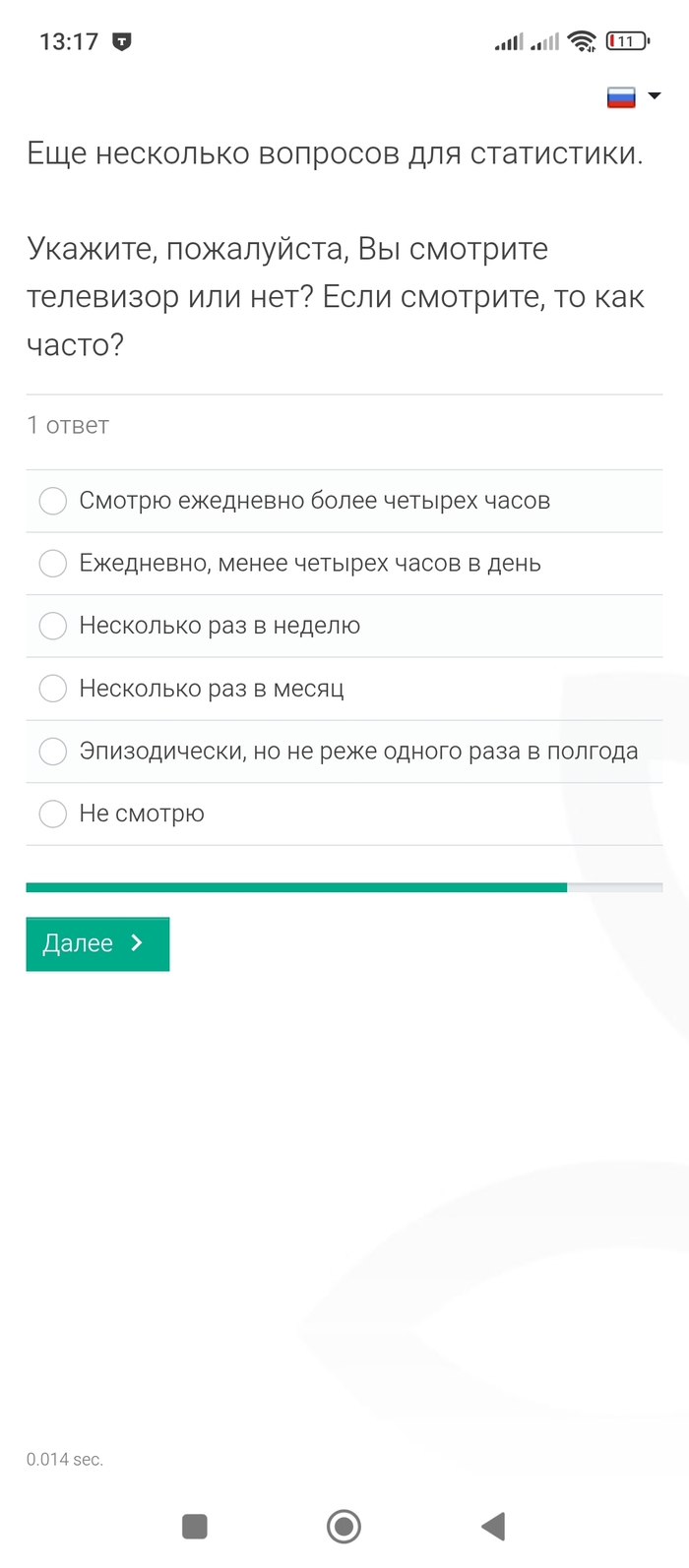Tap the shield notification icon in status bar
This screenshot has width=689, height=1568.
[122, 41]
